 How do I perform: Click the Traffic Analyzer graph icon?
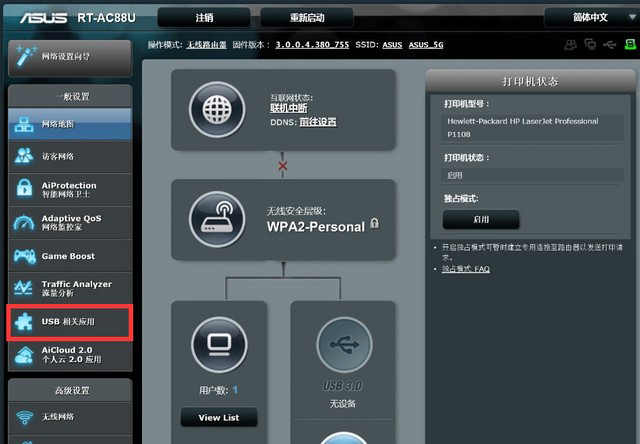[23, 288]
